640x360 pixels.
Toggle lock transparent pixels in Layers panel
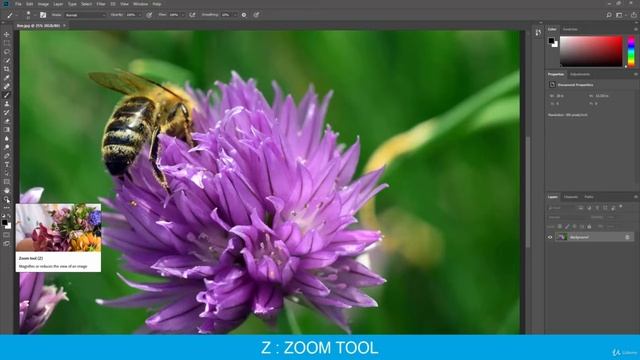click(x=560, y=226)
